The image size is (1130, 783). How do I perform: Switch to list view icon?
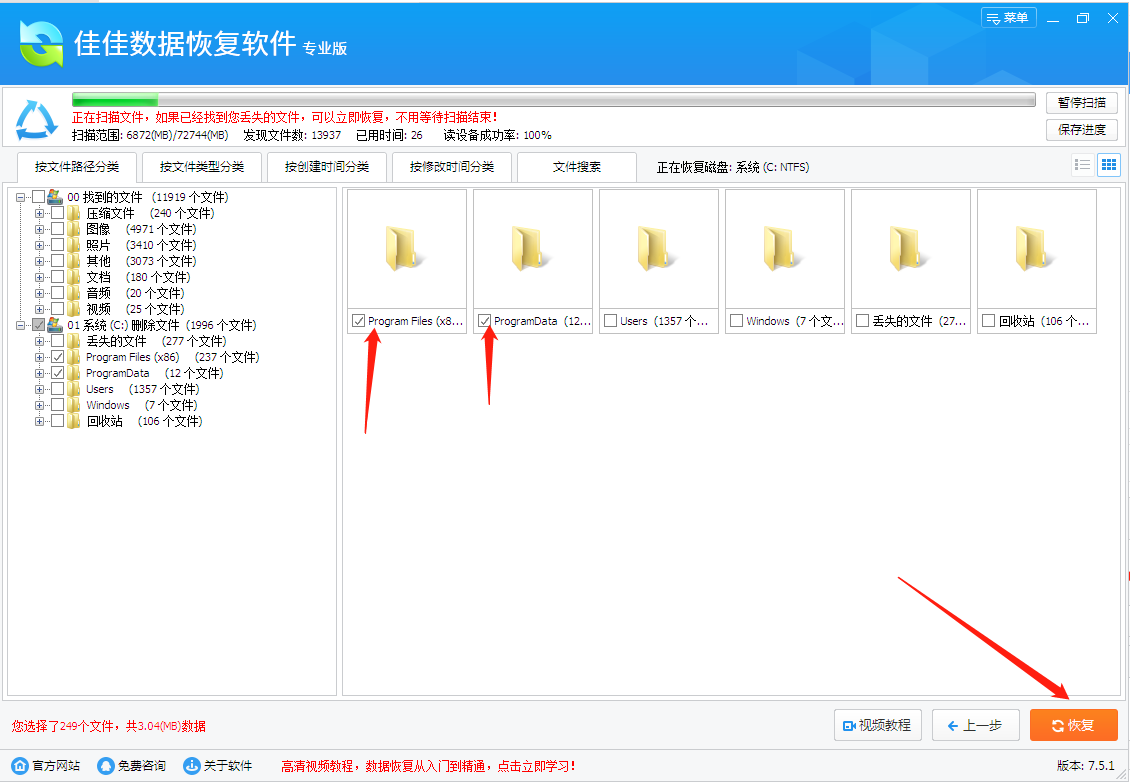point(1082,165)
